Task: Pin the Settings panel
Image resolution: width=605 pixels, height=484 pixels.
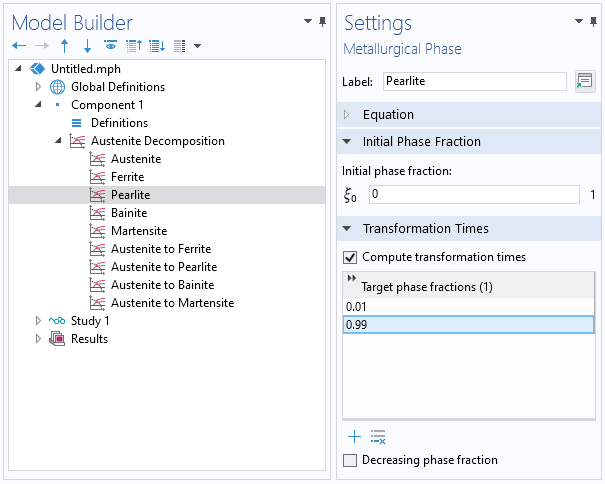Action: pos(595,21)
